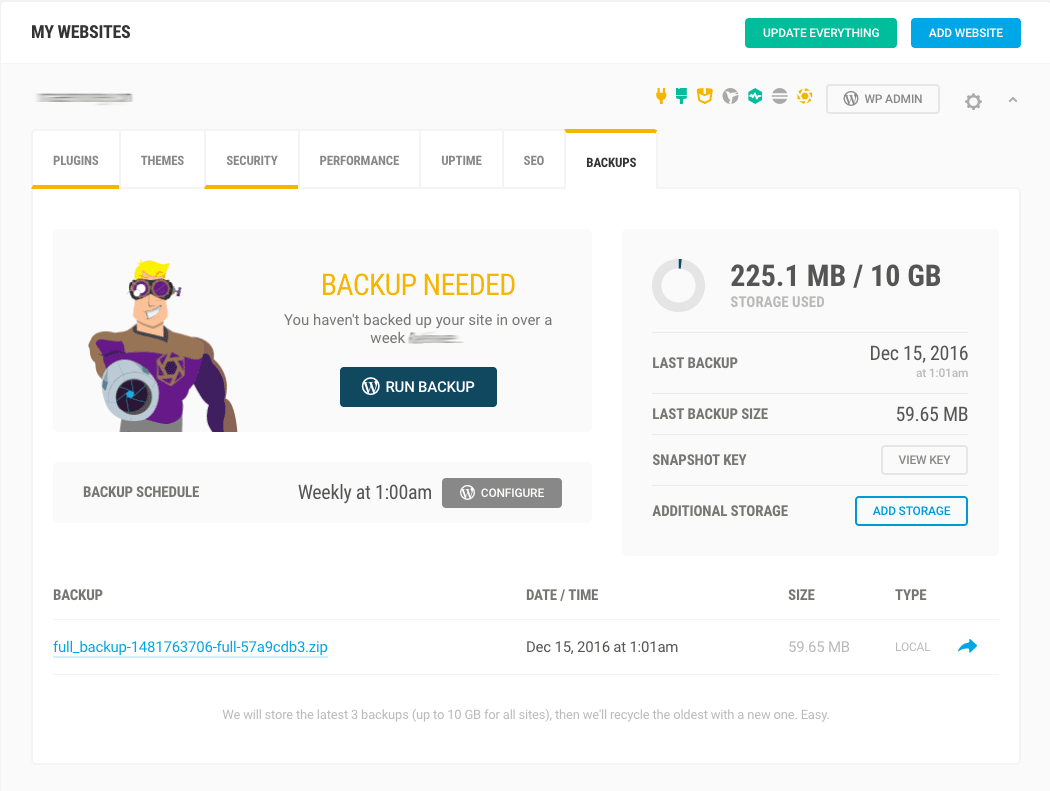The width and height of the screenshot is (1050, 791).
Task: Click the Additional Storage label
Action: point(720,511)
